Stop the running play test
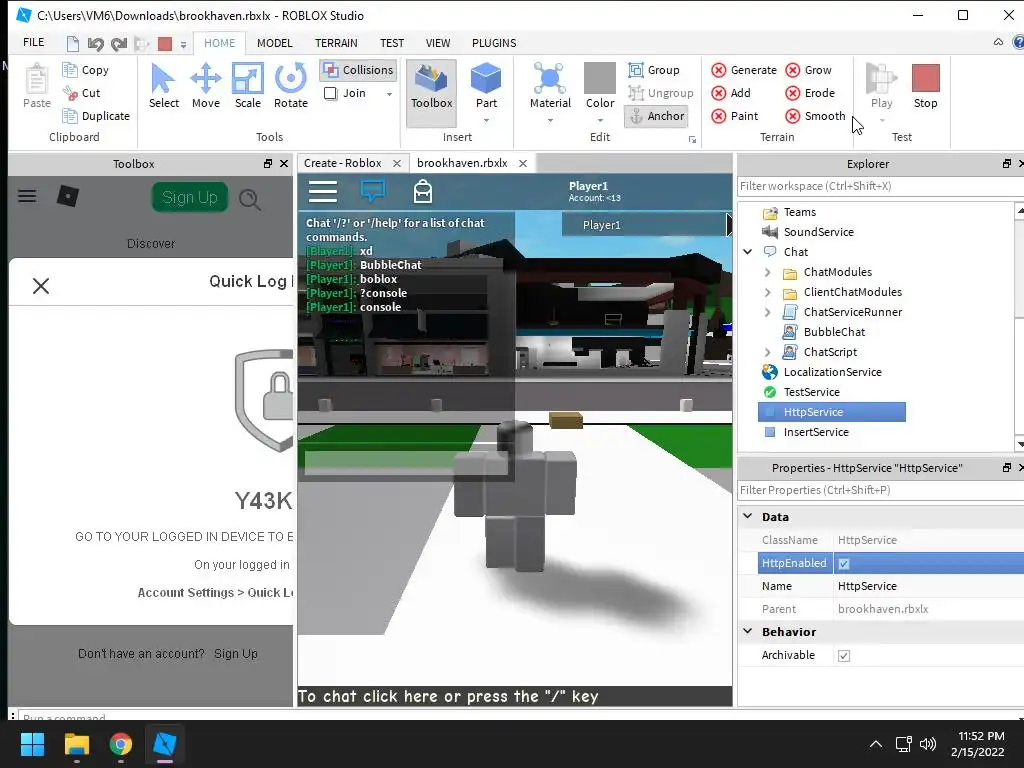This screenshot has width=1024, height=768. pyautogui.click(x=925, y=86)
